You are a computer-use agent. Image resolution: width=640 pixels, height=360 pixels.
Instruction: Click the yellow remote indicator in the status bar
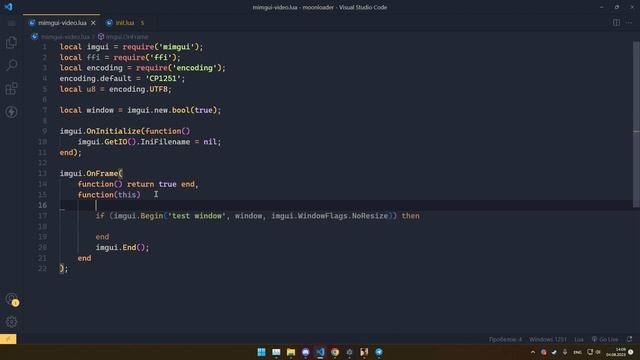[8, 339]
